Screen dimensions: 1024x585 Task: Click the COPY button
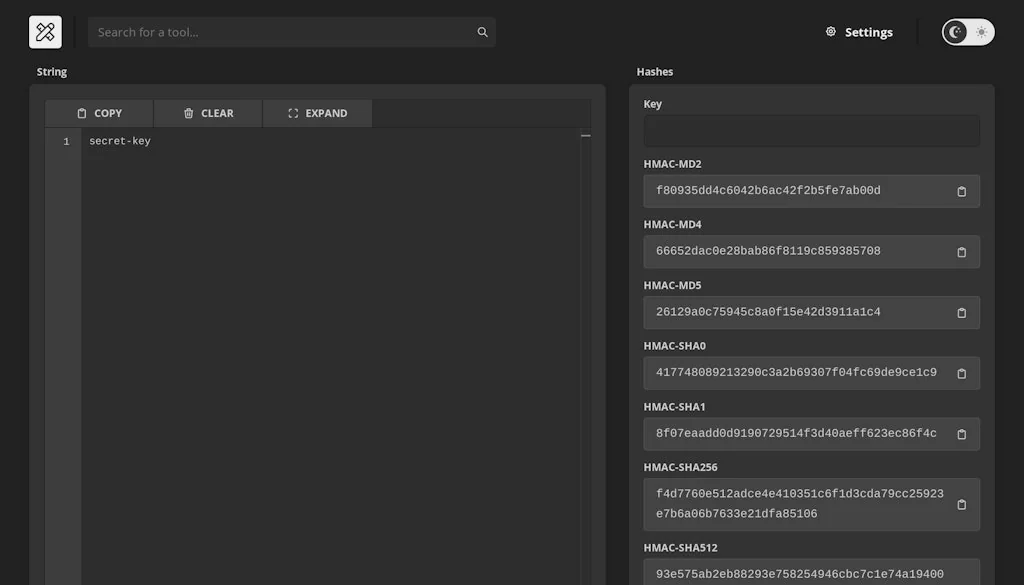tap(99, 113)
